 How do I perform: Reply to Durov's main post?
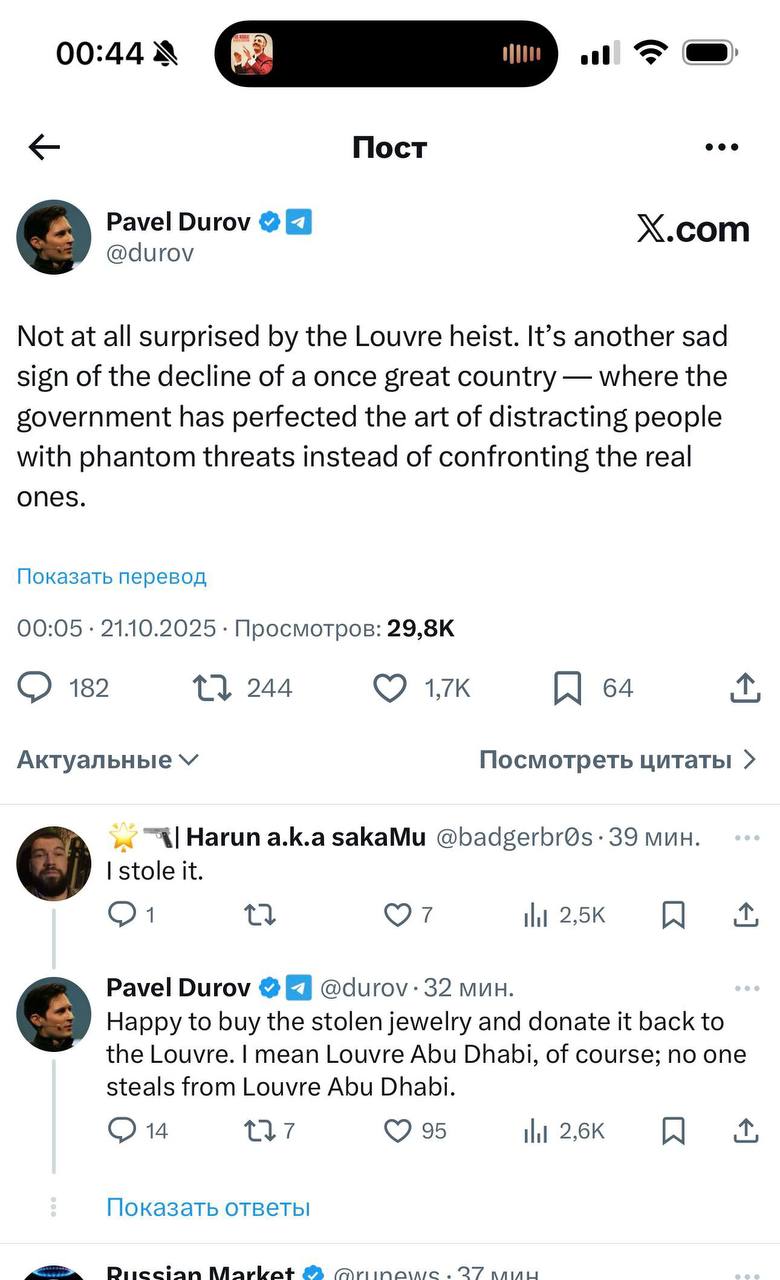[36, 688]
